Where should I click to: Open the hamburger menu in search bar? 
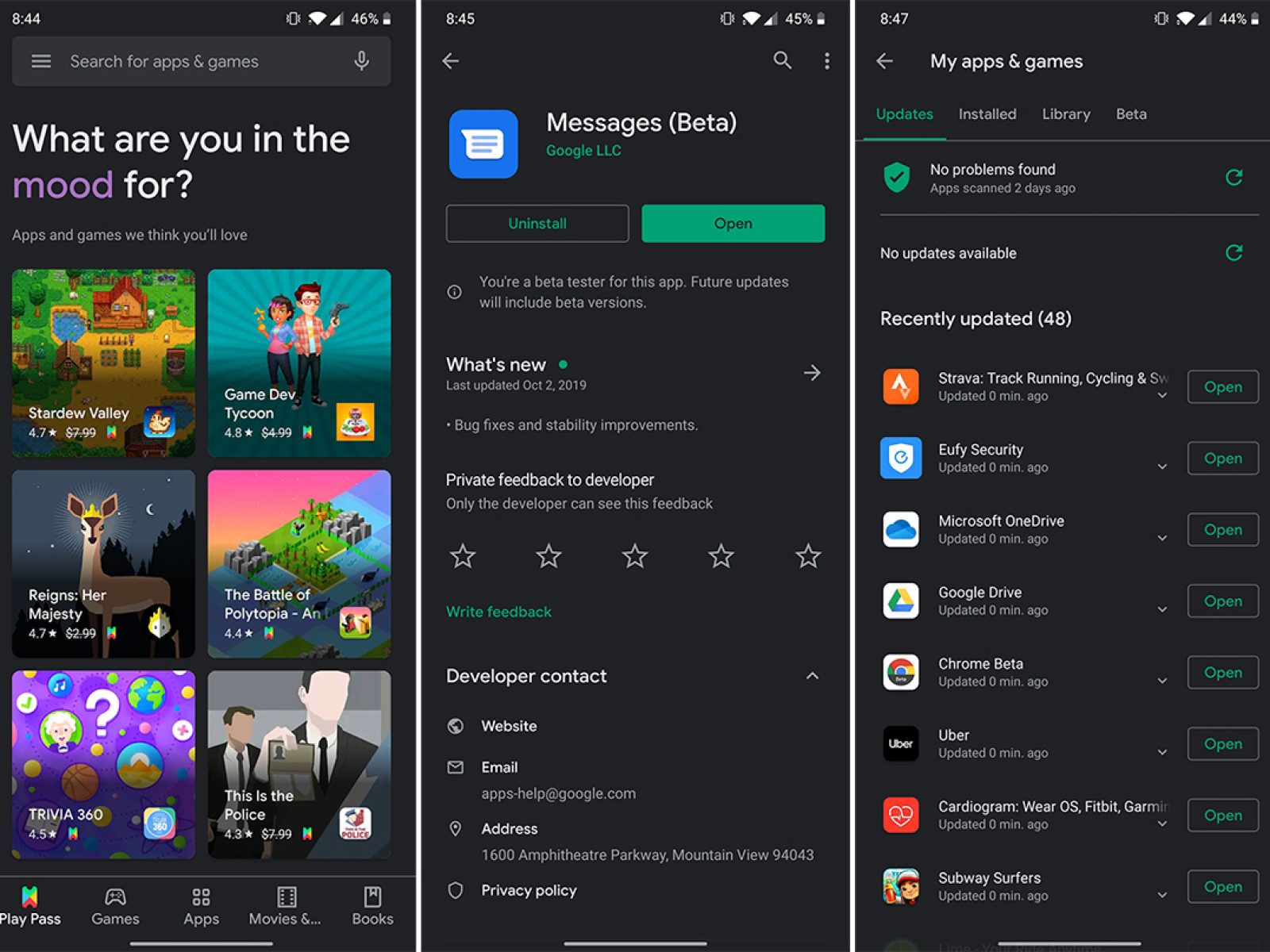tap(40, 61)
